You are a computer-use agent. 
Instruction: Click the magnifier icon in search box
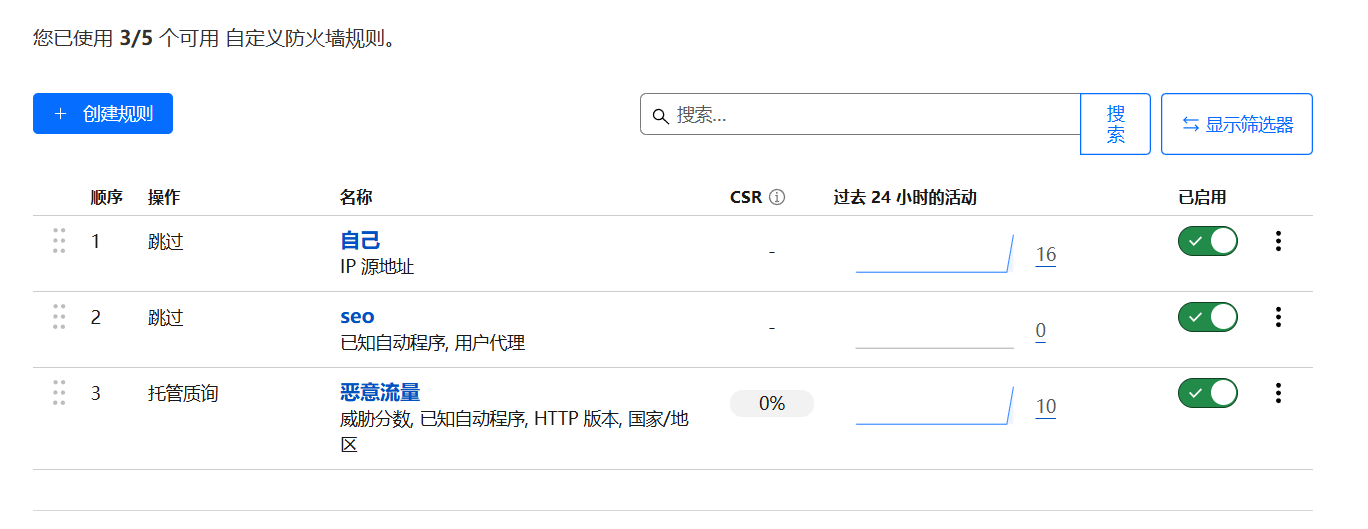pyautogui.click(x=660, y=115)
